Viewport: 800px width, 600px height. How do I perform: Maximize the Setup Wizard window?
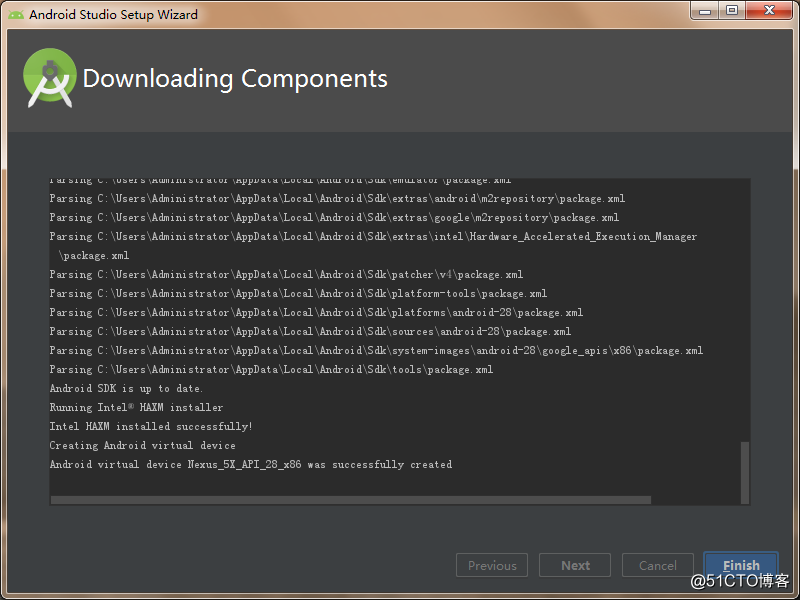click(732, 10)
